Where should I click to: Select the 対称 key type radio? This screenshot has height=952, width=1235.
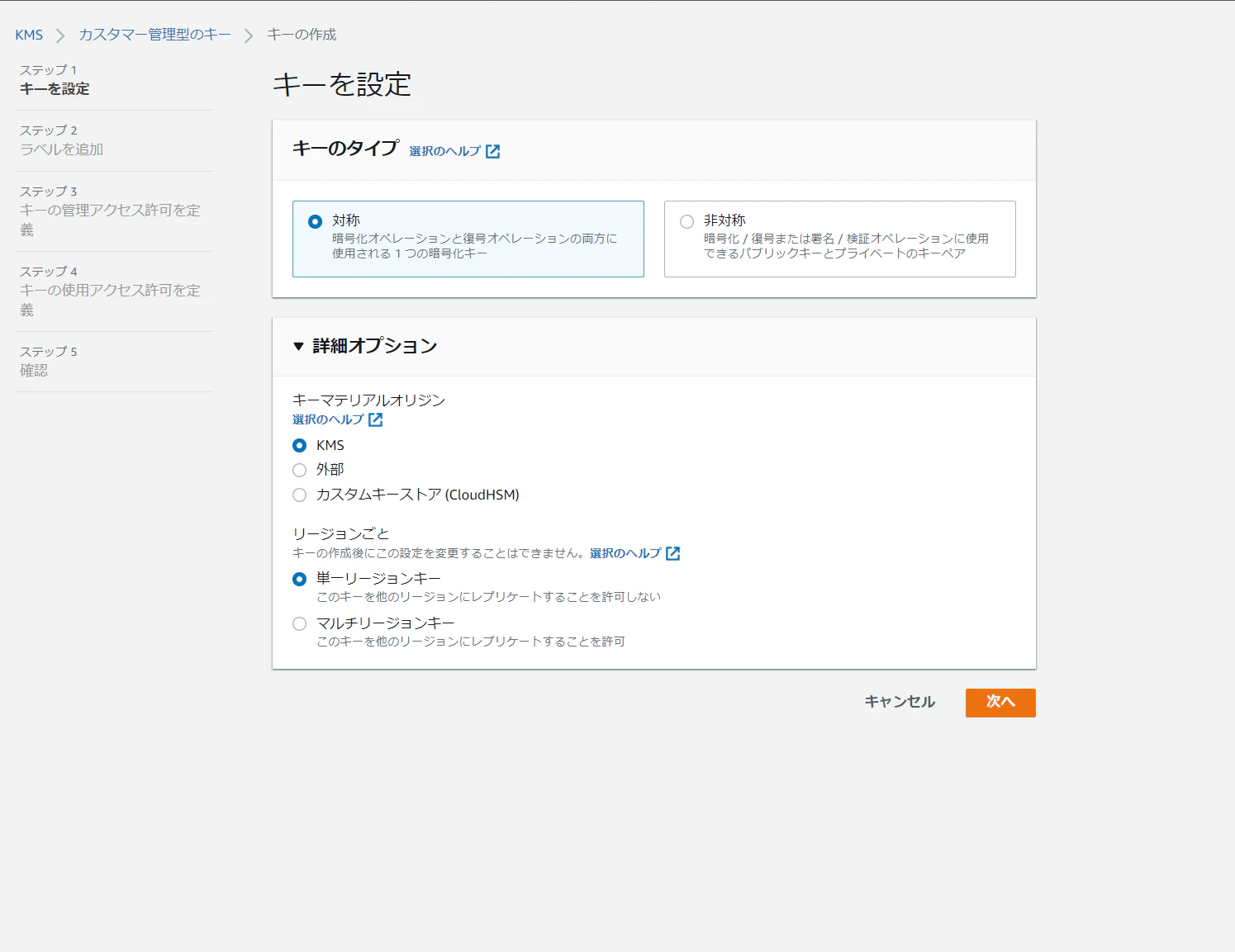tap(315, 221)
